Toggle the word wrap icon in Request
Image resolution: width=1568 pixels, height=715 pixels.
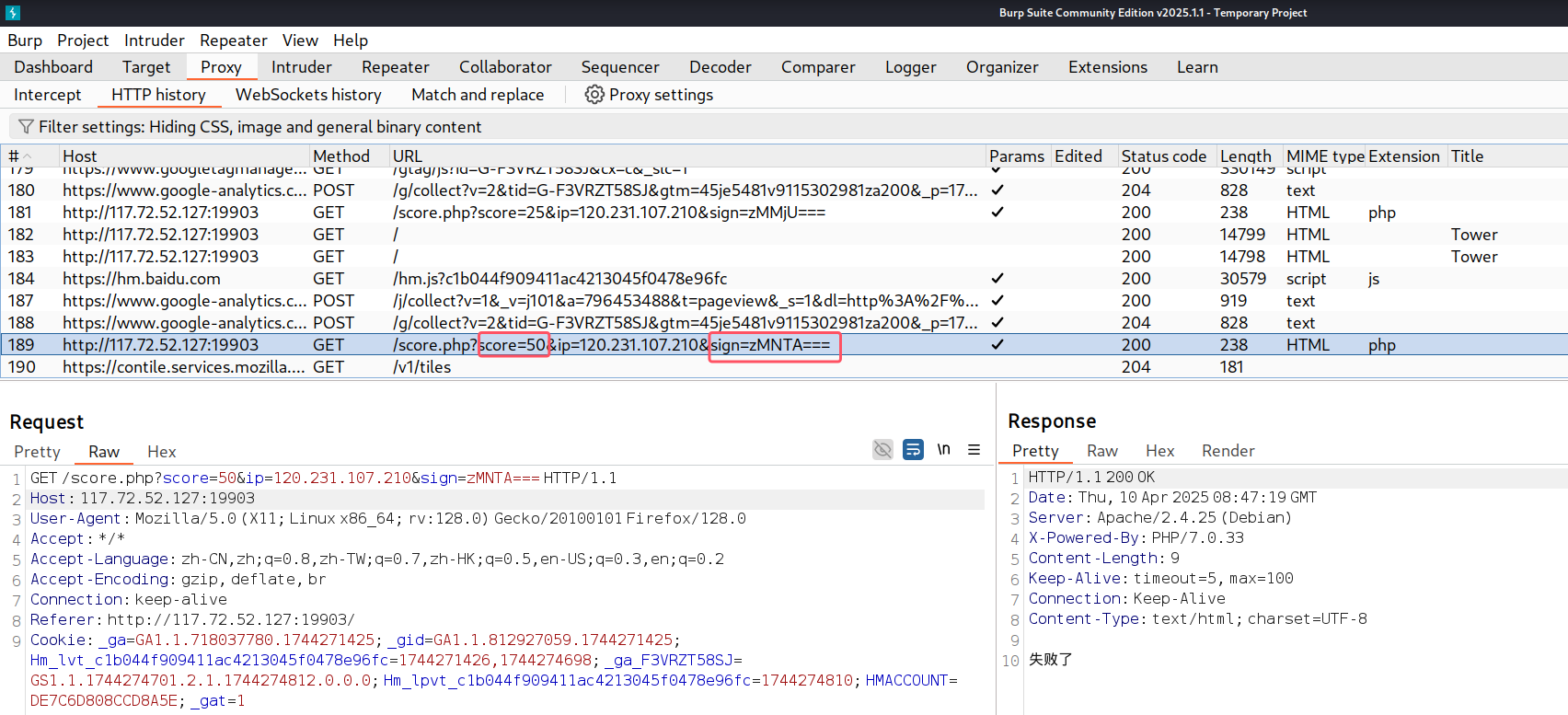(x=913, y=449)
